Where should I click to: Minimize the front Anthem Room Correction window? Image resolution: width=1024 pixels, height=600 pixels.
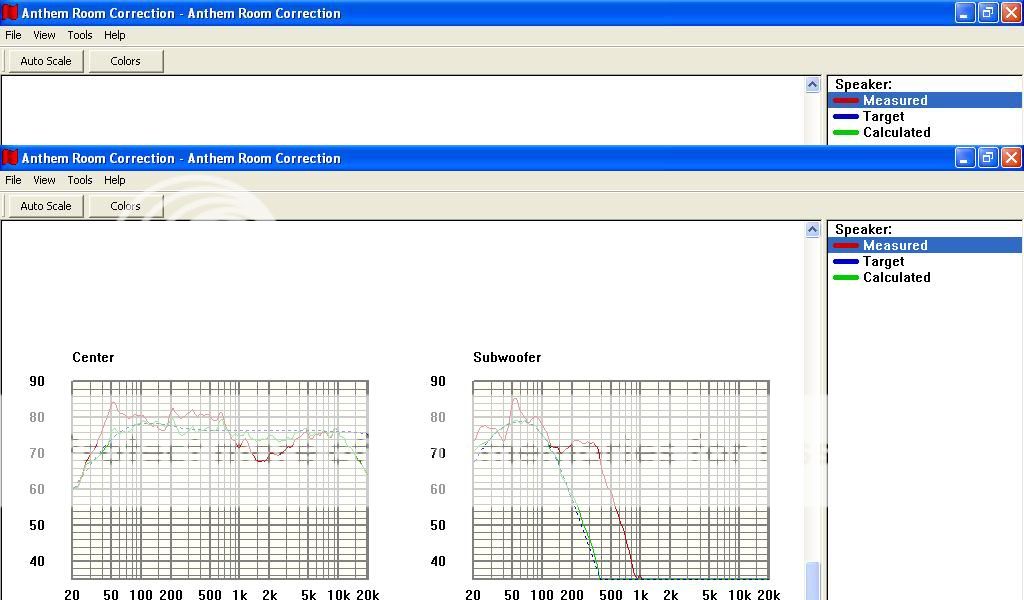(965, 158)
